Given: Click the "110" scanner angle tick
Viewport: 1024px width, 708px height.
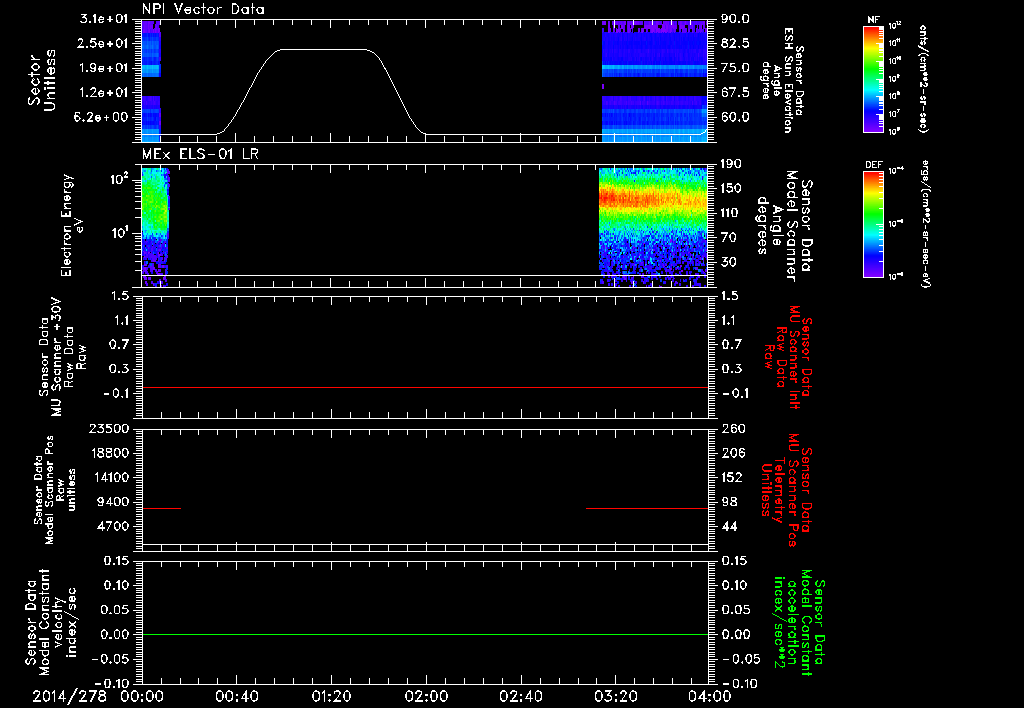Looking at the screenshot, I should [x=731, y=213].
